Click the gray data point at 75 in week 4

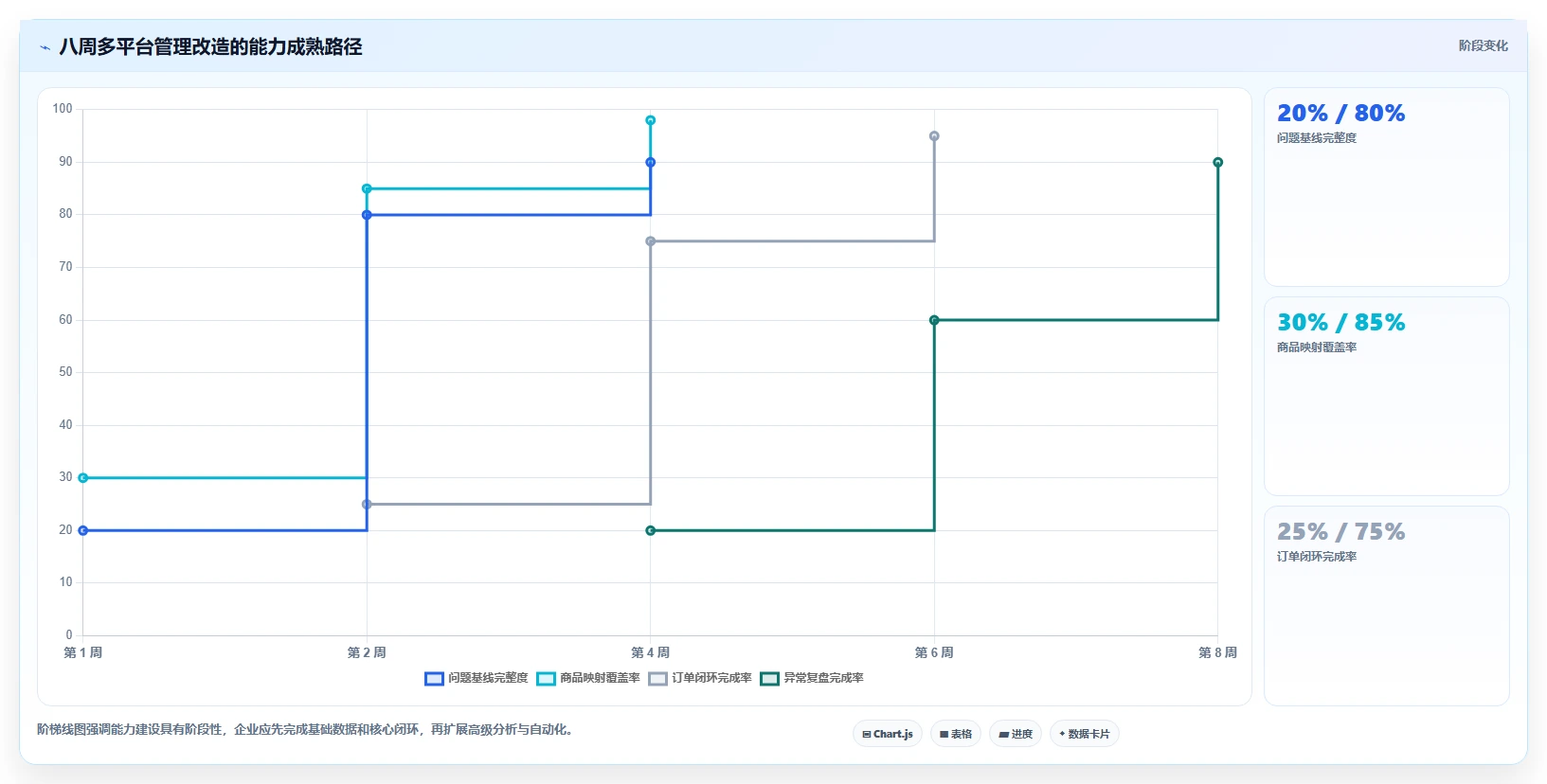[x=651, y=241]
